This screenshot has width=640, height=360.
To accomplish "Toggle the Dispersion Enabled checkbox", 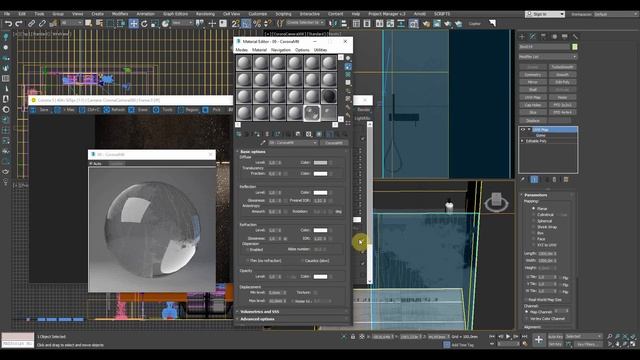I will [248, 249].
